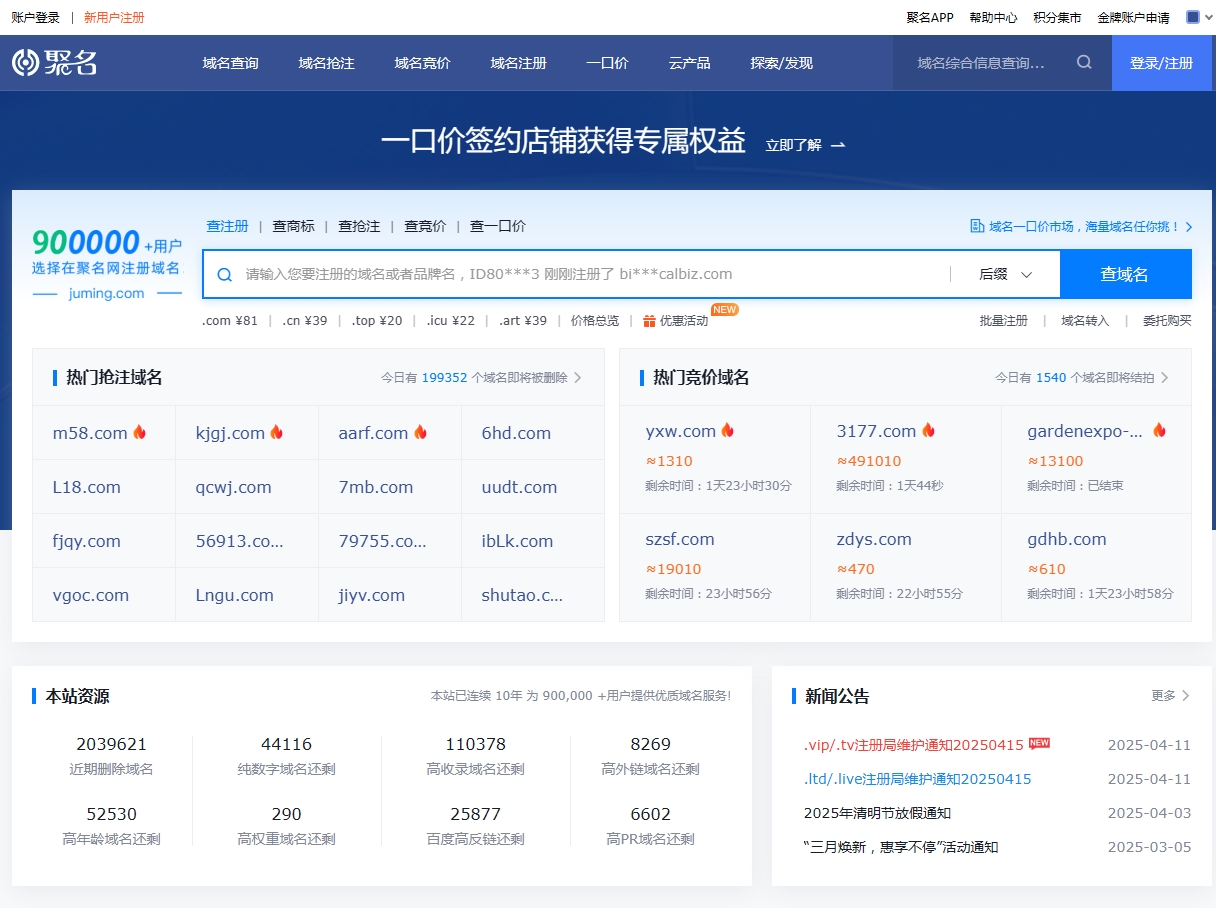Image resolution: width=1216 pixels, height=908 pixels.
Task: Expand 热门竞价域名 via its chevron arrow
Action: click(x=1164, y=377)
